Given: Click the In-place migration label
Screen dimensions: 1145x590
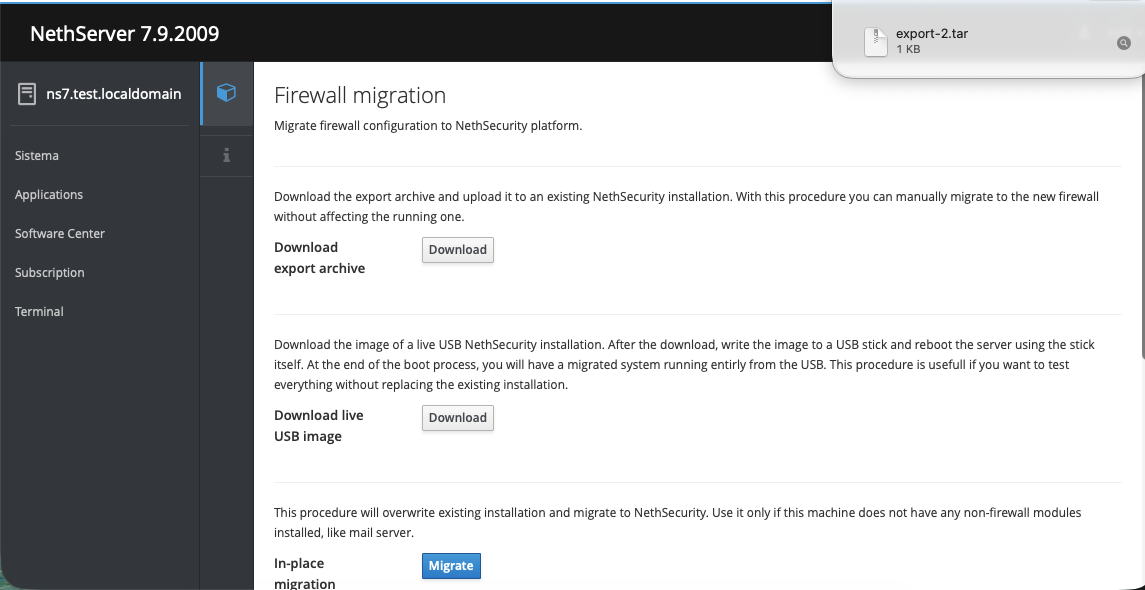Looking at the screenshot, I should pyautogui.click(x=305, y=573).
